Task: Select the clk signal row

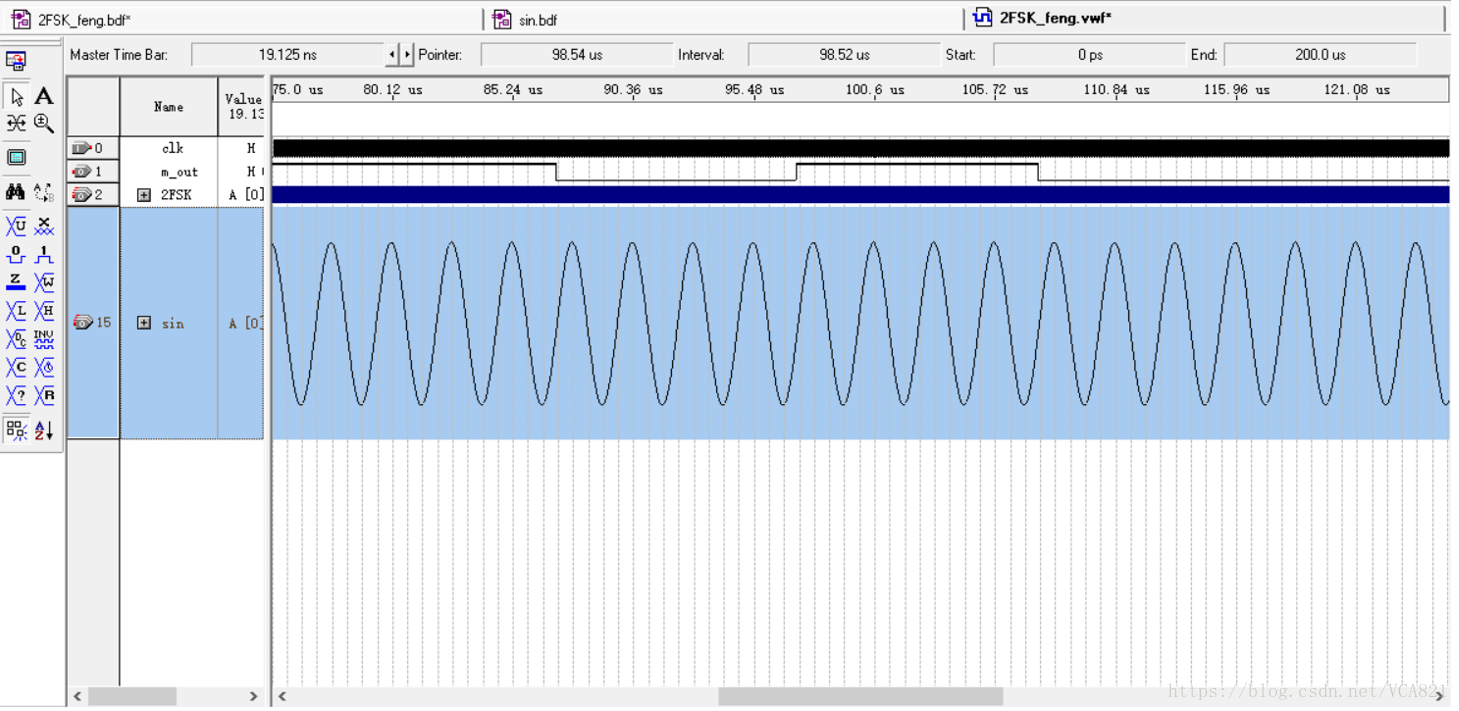Action: point(166,148)
